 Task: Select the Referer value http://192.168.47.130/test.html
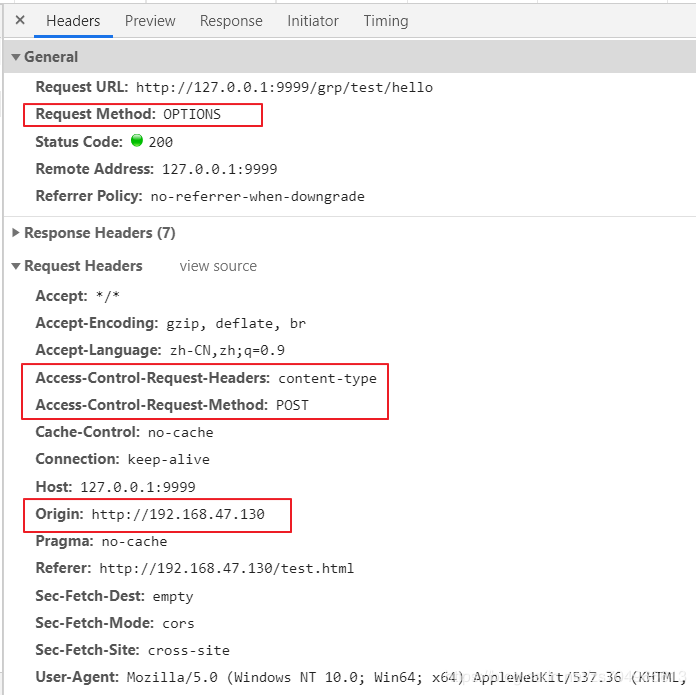[227, 569]
